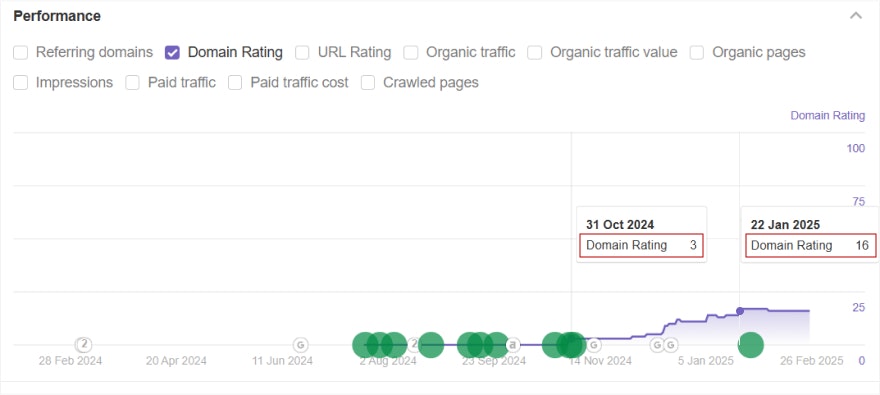Enable the URL Rating checkbox
The image size is (880, 395).
302,53
